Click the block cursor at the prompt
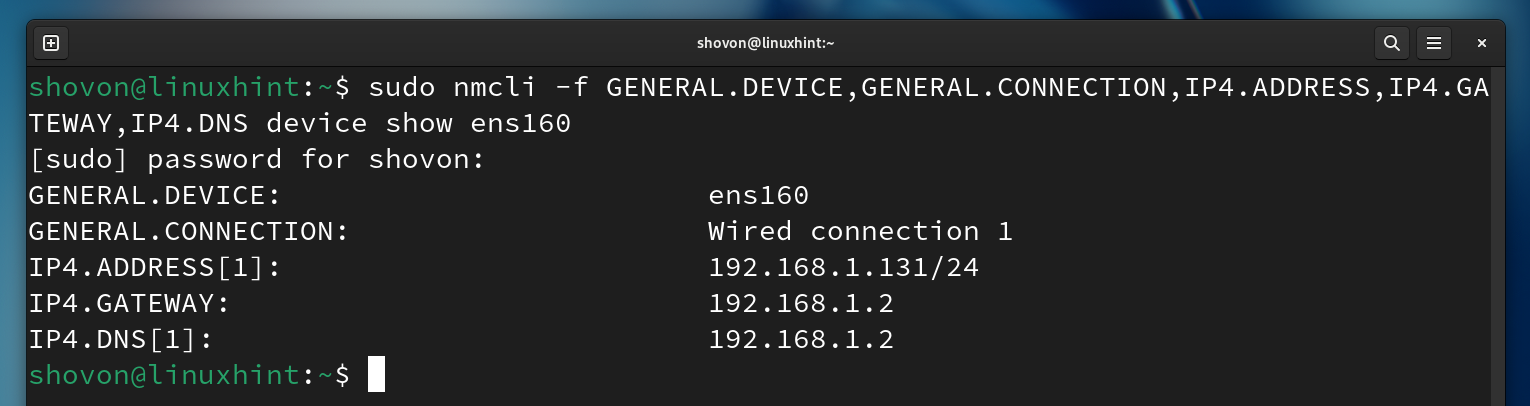1530x406 pixels. 376,375
